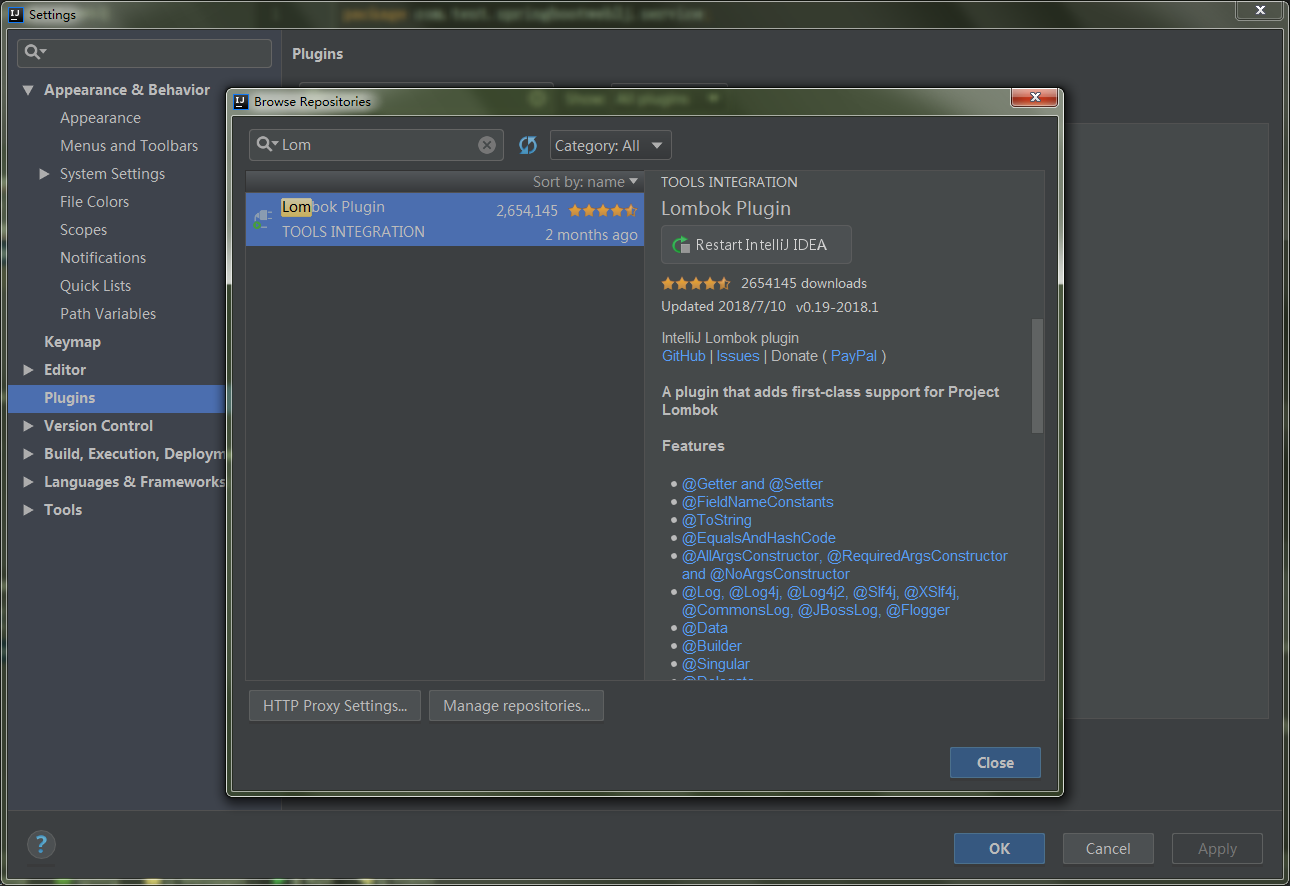Open the @Data feature link

[705, 628]
